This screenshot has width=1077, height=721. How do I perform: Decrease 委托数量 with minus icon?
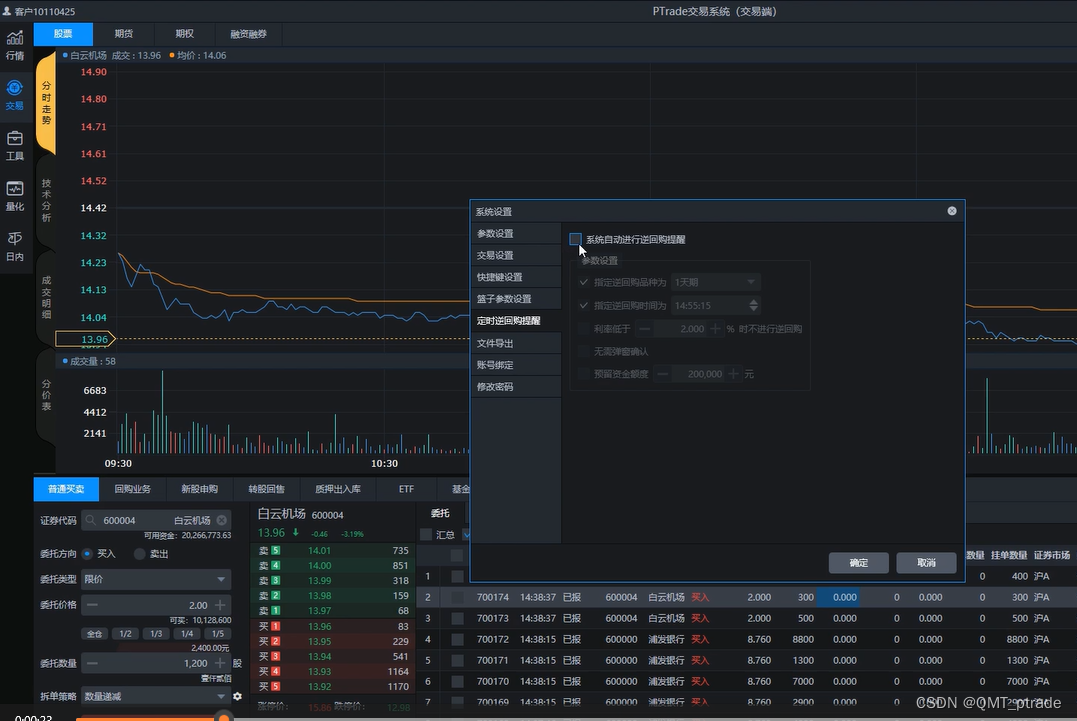coord(92,663)
